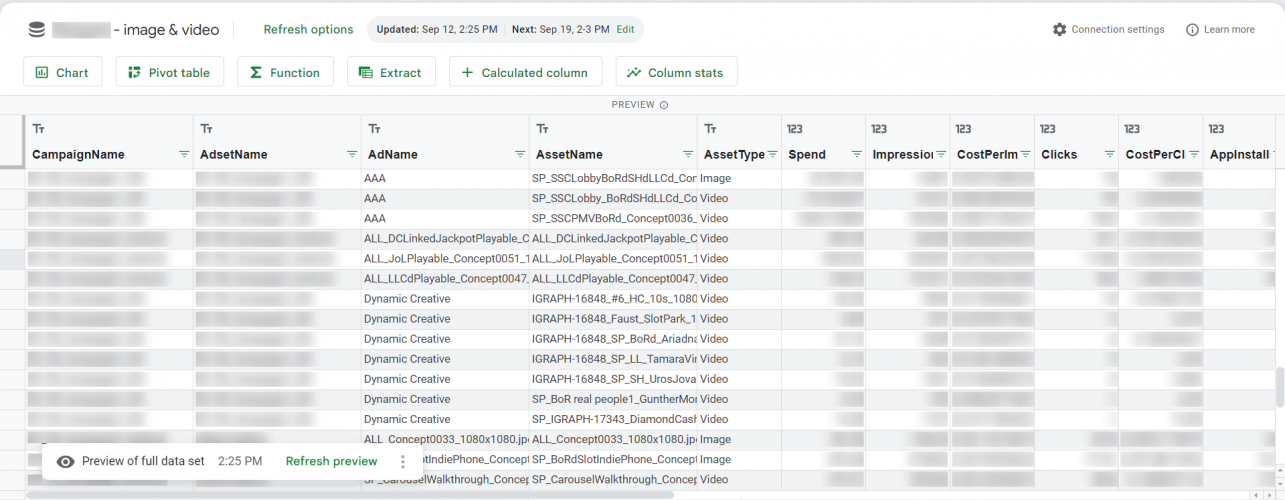Select ALL_DCLinkedJackpotPlayable ad name cell
Screen dimensions: 1285x500
pos(445,239)
